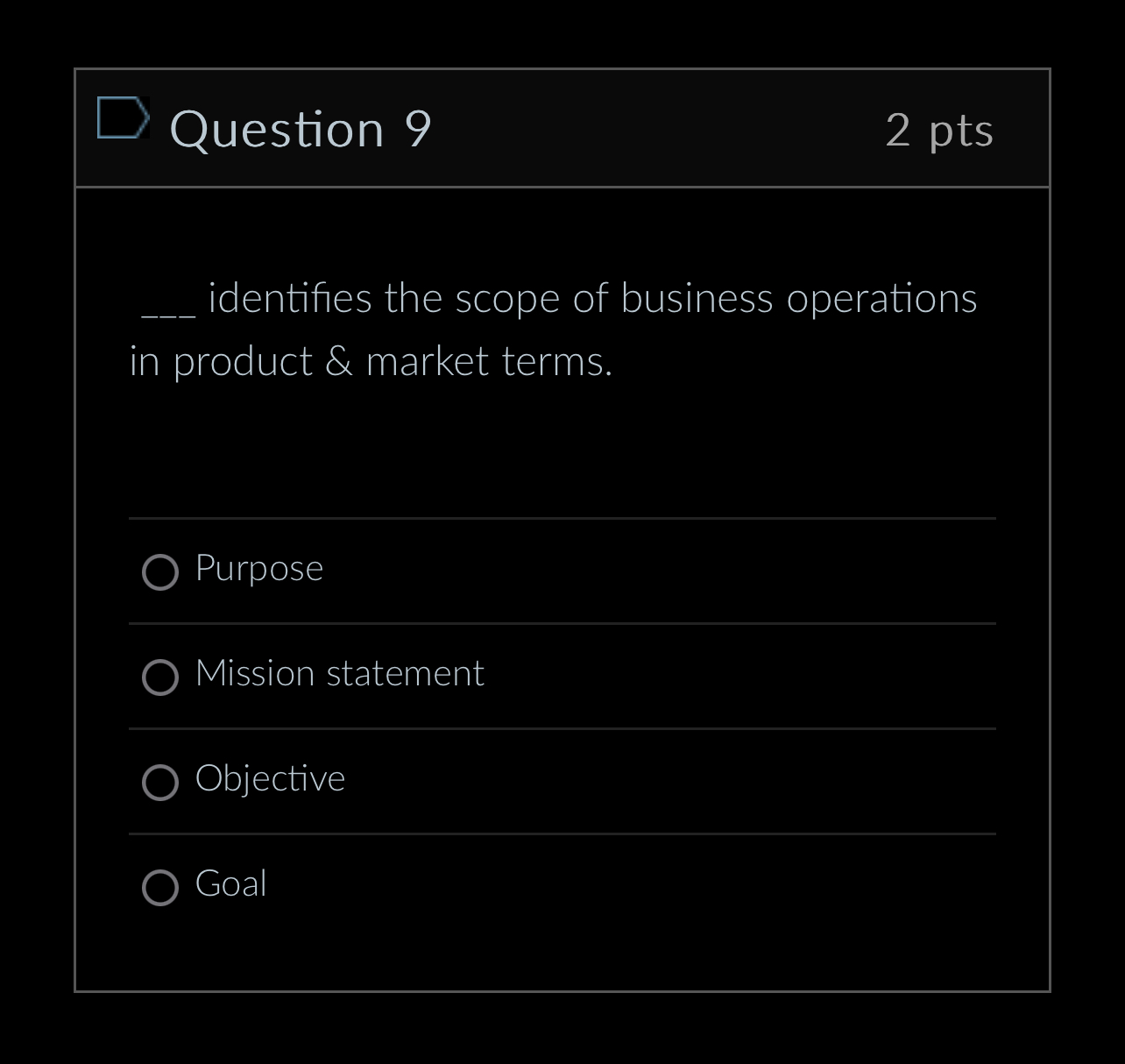The image size is (1125, 1064).
Task: Click the Goal answer label
Action: pos(230,884)
